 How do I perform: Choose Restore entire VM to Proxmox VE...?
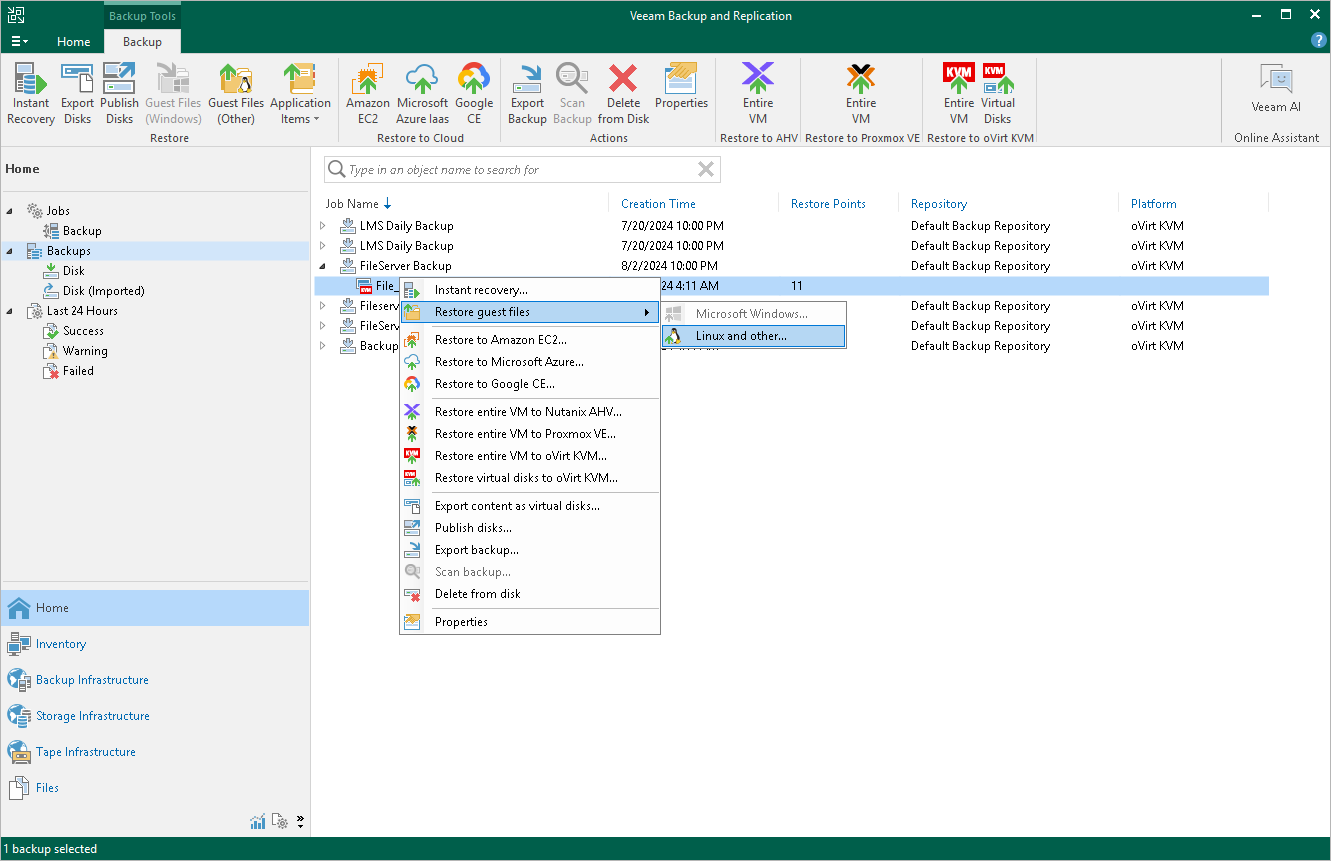point(530,434)
